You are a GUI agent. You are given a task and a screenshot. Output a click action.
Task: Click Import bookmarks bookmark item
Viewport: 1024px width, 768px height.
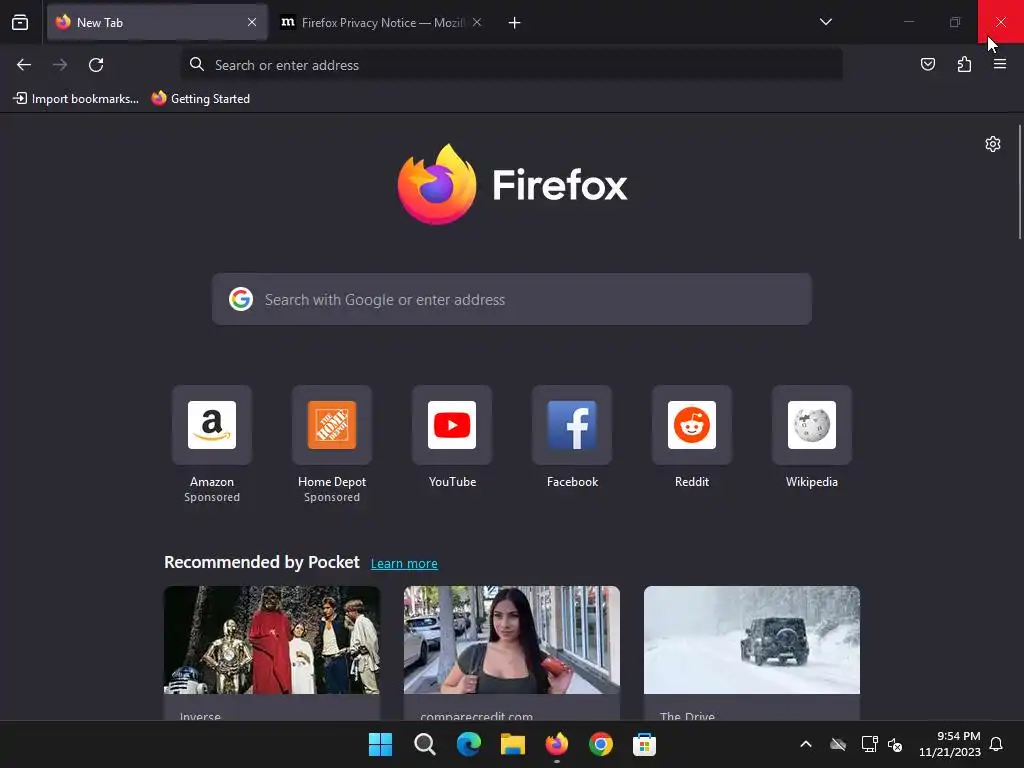[76, 99]
